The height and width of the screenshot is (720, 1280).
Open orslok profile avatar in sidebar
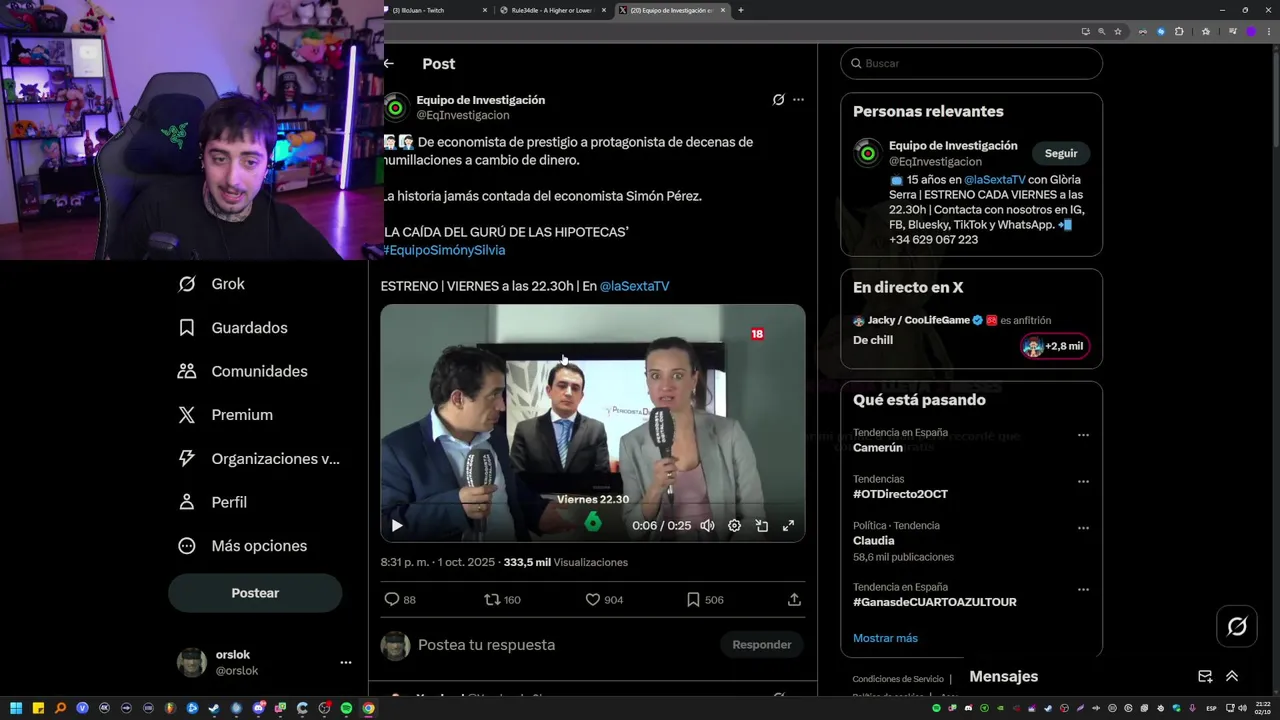click(x=192, y=662)
